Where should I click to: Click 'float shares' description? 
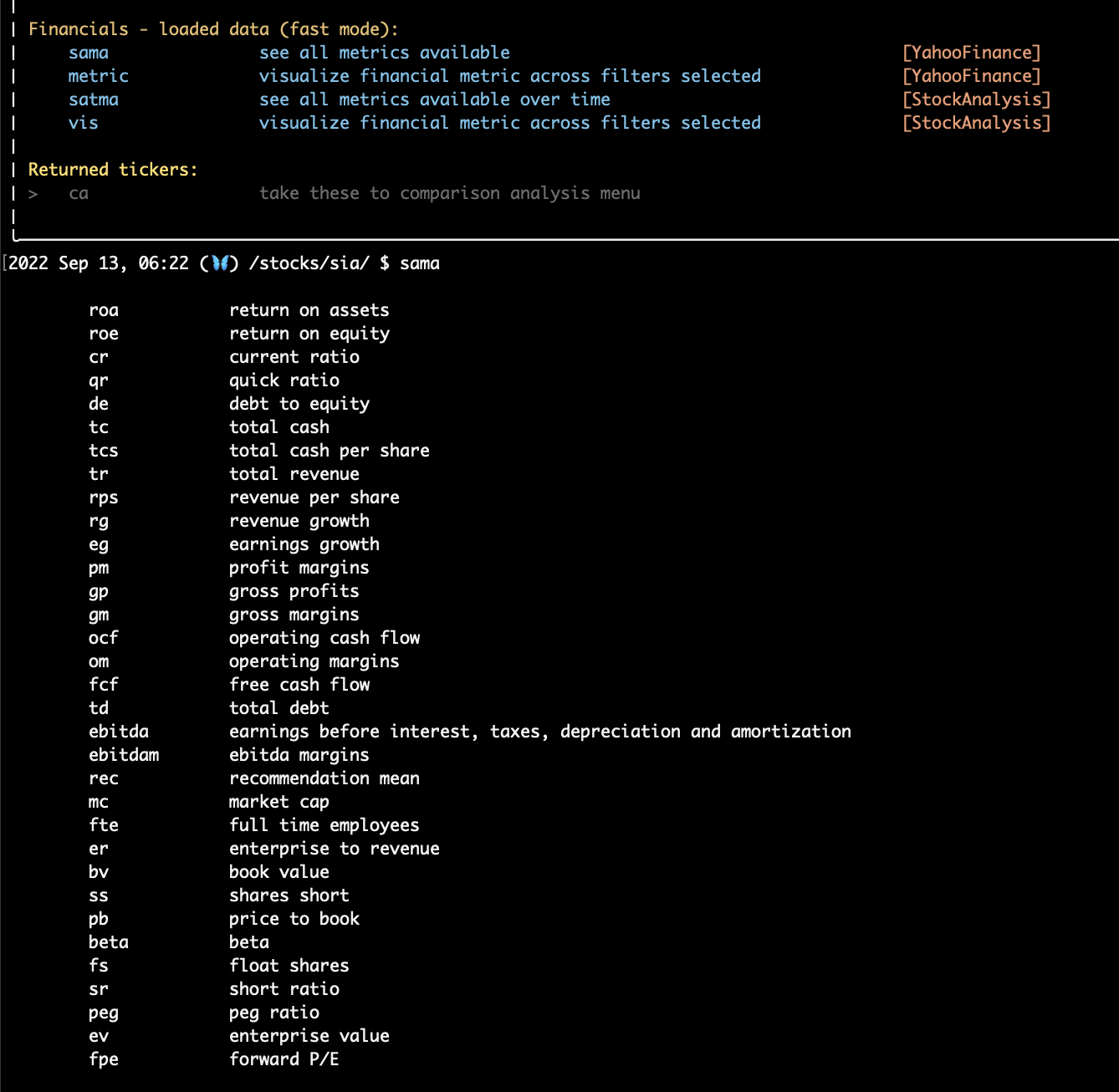[x=289, y=966]
